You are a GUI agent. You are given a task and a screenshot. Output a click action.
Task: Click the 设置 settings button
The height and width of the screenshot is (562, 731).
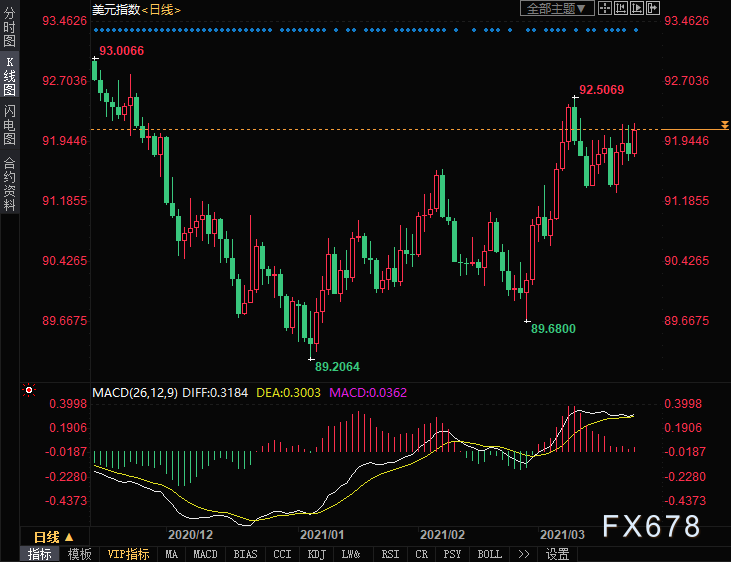tap(557, 554)
